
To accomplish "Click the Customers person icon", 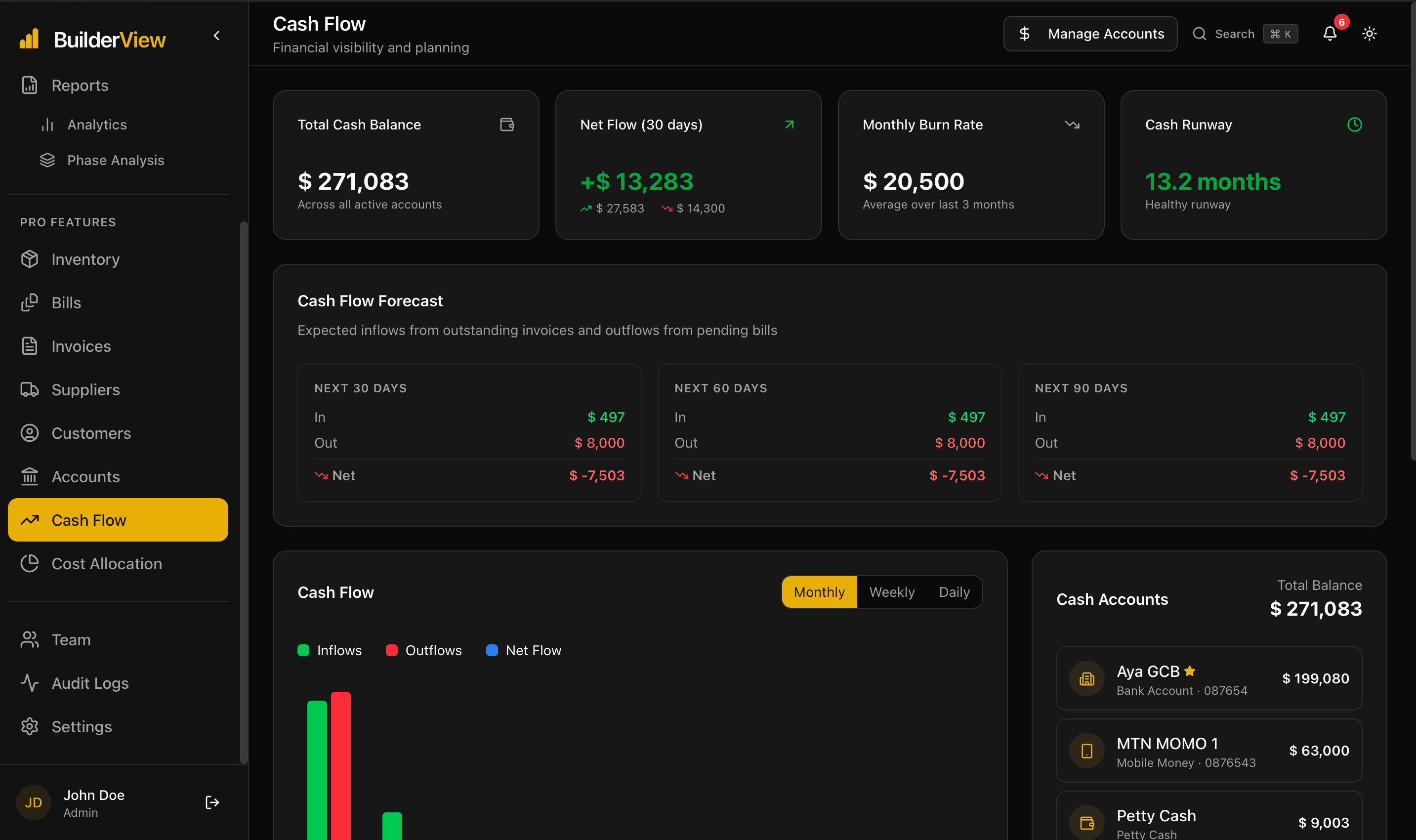I will tap(30, 433).
